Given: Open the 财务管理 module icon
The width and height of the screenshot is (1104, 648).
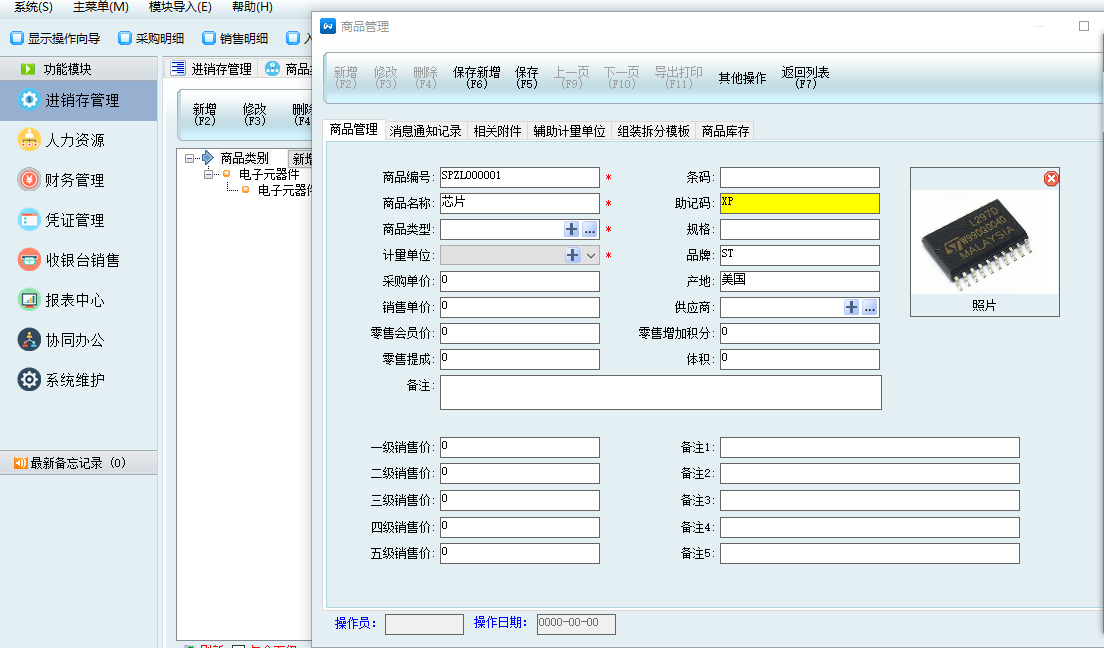Looking at the screenshot, I should click(x=29, y=180).
